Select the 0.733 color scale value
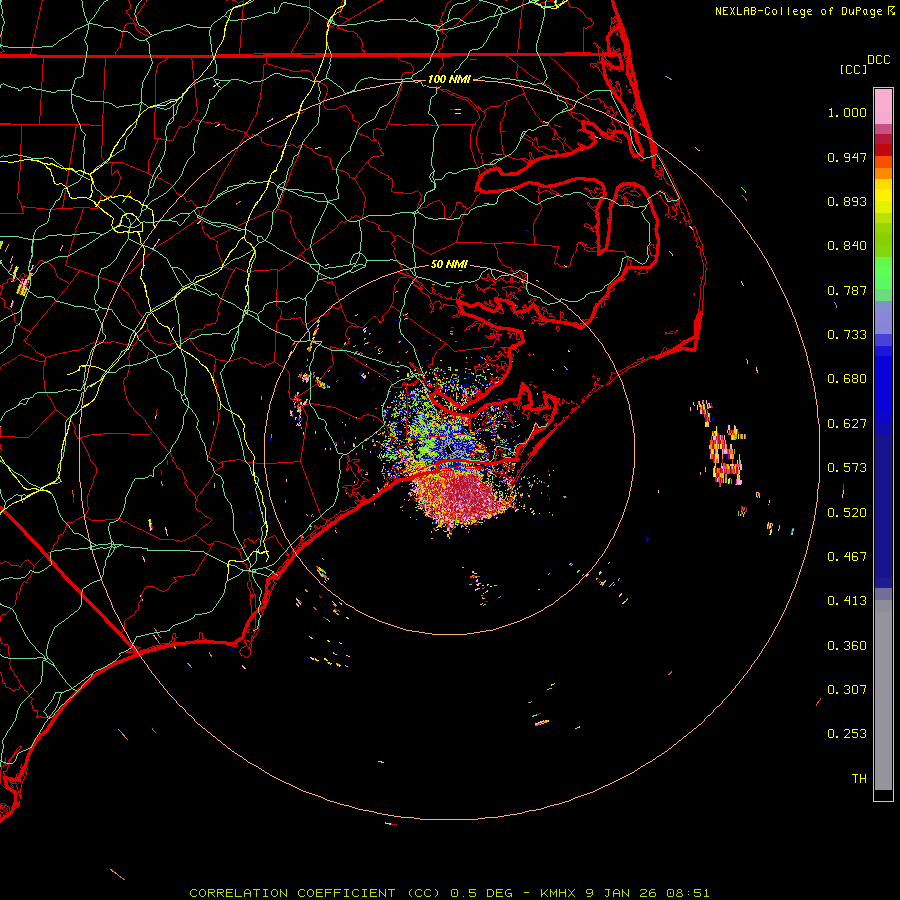Screen dimensions: 900x900 847,335
